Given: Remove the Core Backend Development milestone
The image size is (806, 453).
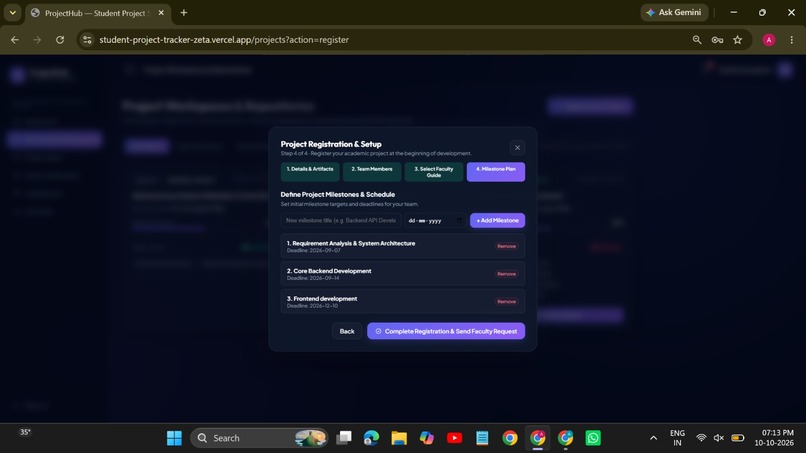Looking at the screenshot, I should [506, 274].
